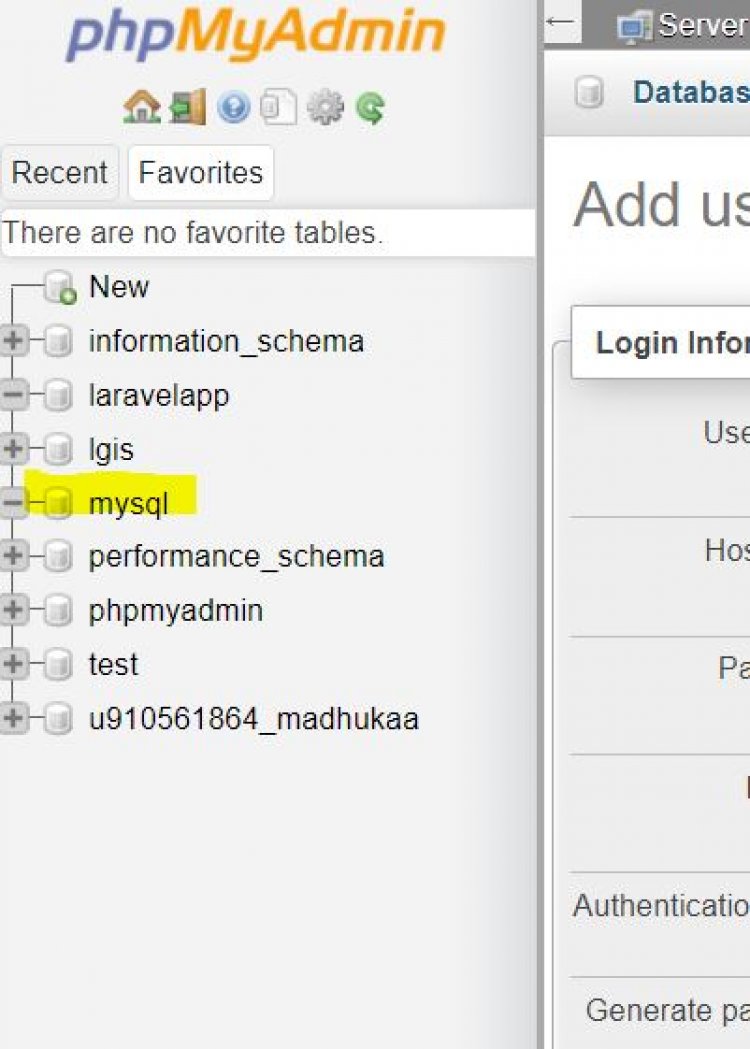Switch to the Recent tab
The height and width of the screenshot is (1049, 750).
pyautogui.click(x=59, y=173)
